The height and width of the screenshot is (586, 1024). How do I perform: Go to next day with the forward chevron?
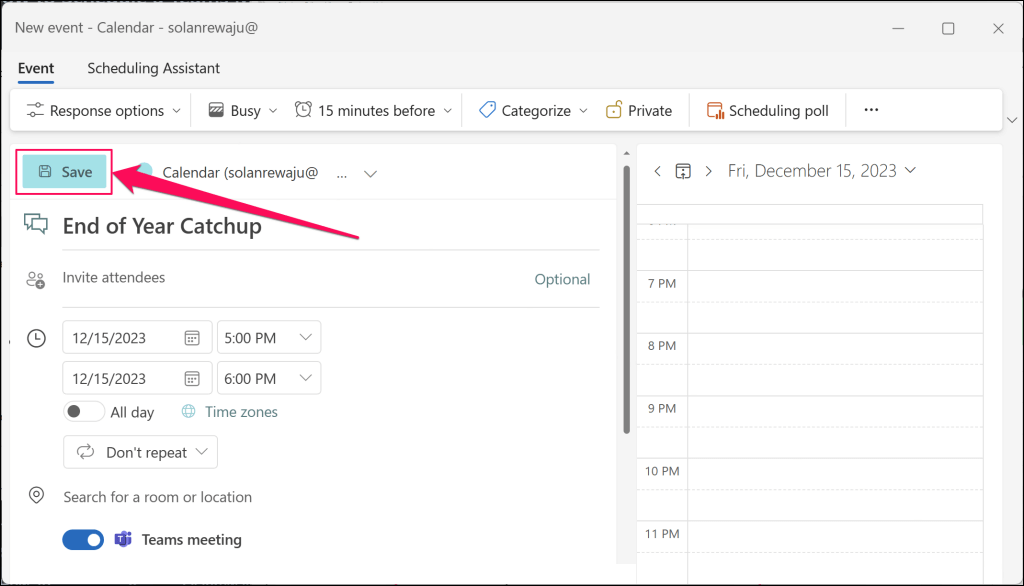709,170
